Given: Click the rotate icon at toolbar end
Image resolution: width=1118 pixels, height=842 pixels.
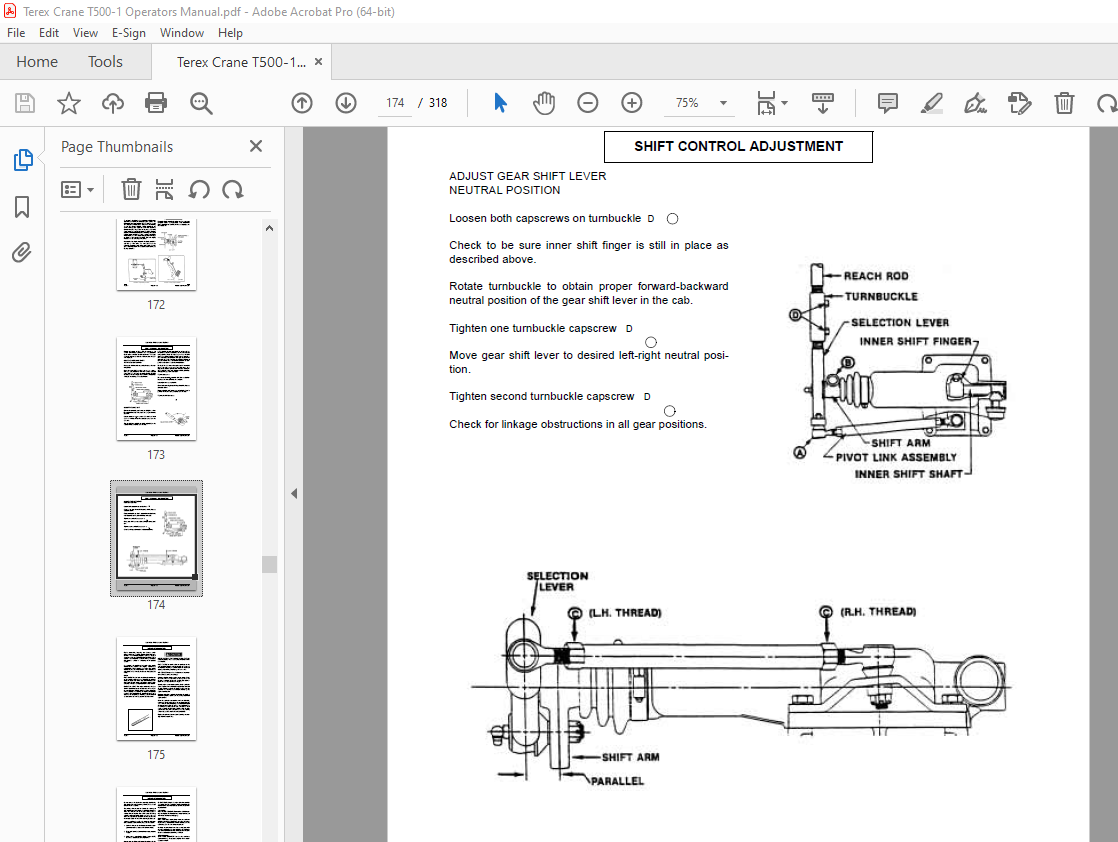Looking at the screenshot, I should click(1107, 103).
